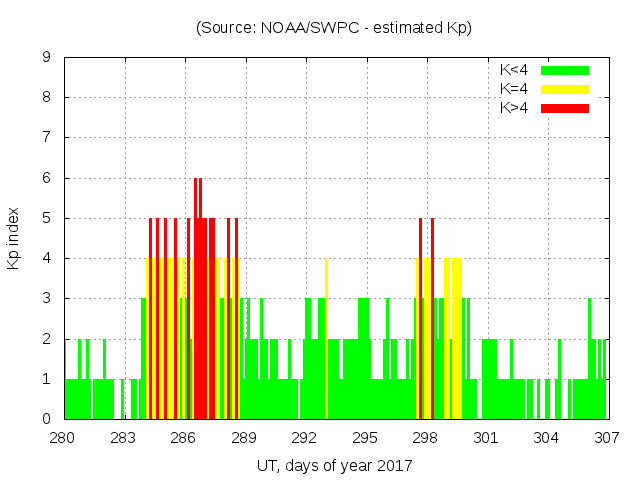Image resolution: width=640 pixels, height=480 pixels.
Task: Click y-axis tick label 4
Action: [47, 259]
